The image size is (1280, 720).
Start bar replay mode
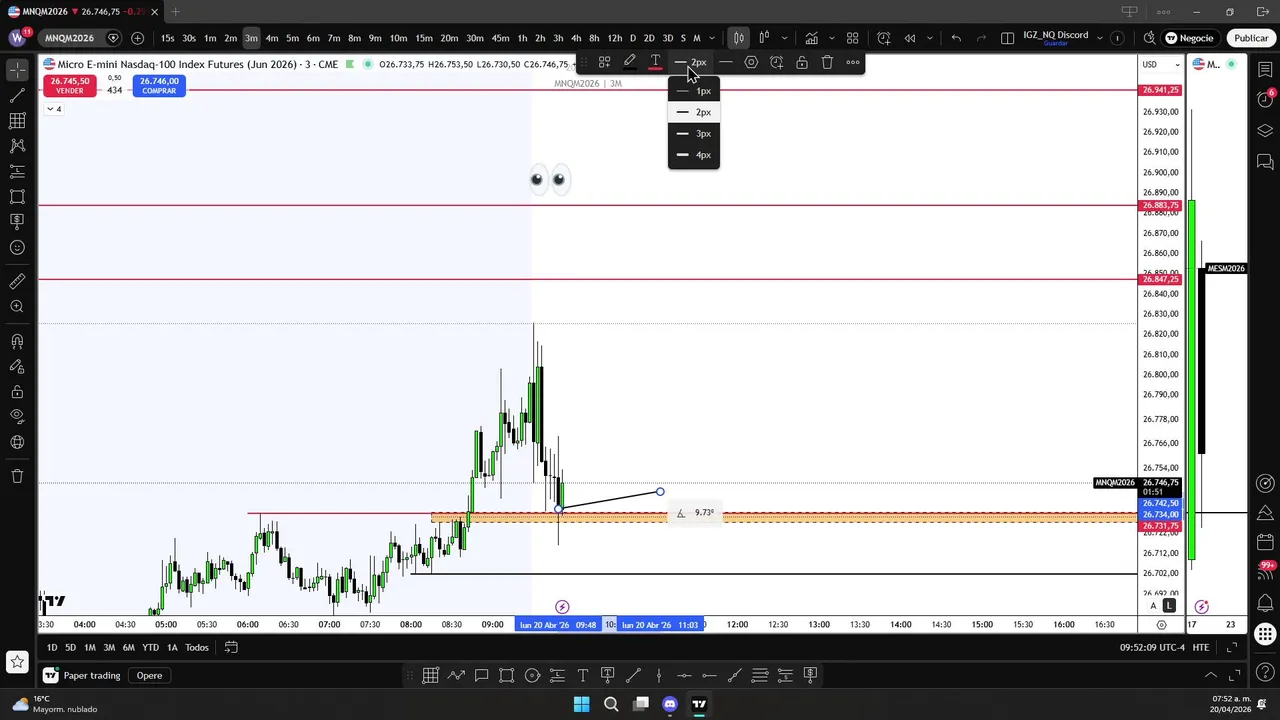910,38
